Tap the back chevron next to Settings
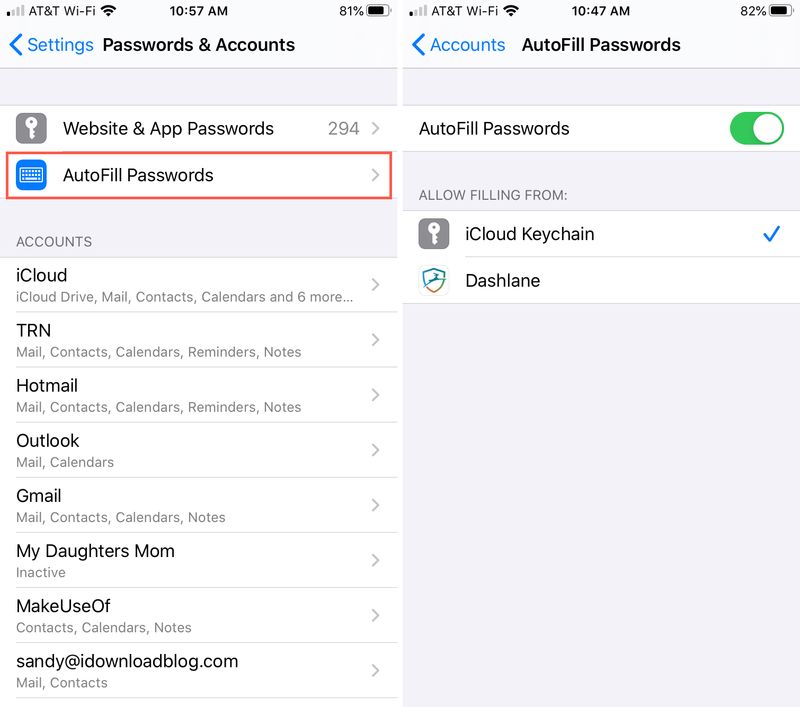This screenshot has width=800, height=707. click(x=16, y=44)
